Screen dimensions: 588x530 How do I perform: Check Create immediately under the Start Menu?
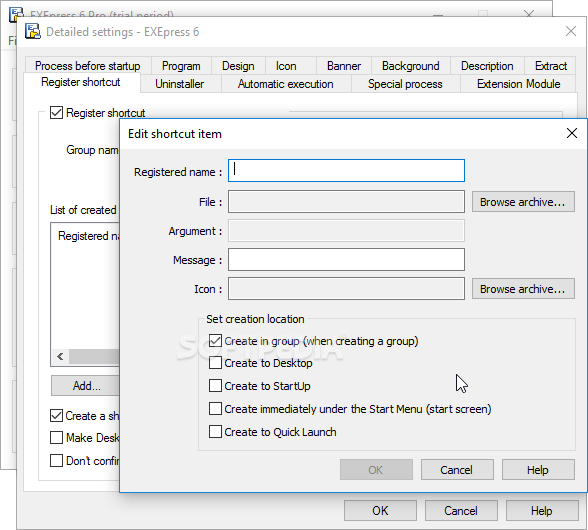click(x=215, y=408)
